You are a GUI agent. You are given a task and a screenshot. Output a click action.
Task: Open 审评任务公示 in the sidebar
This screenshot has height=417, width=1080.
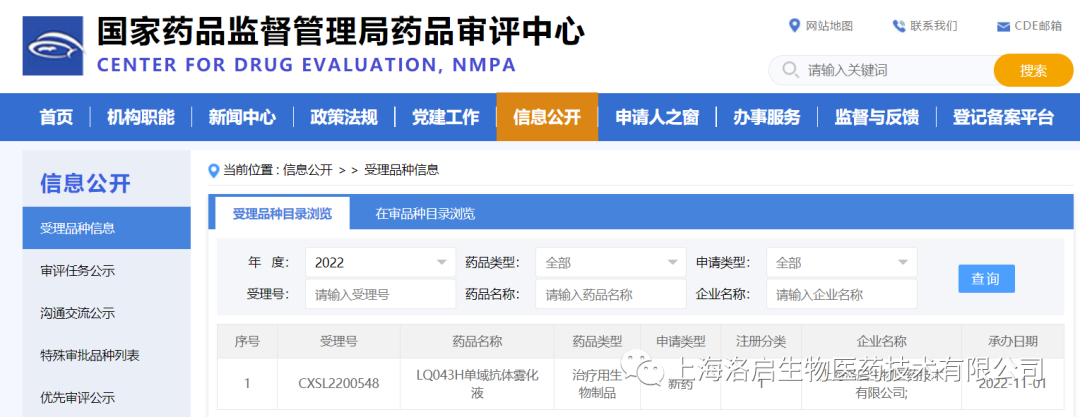pos(78,270)
